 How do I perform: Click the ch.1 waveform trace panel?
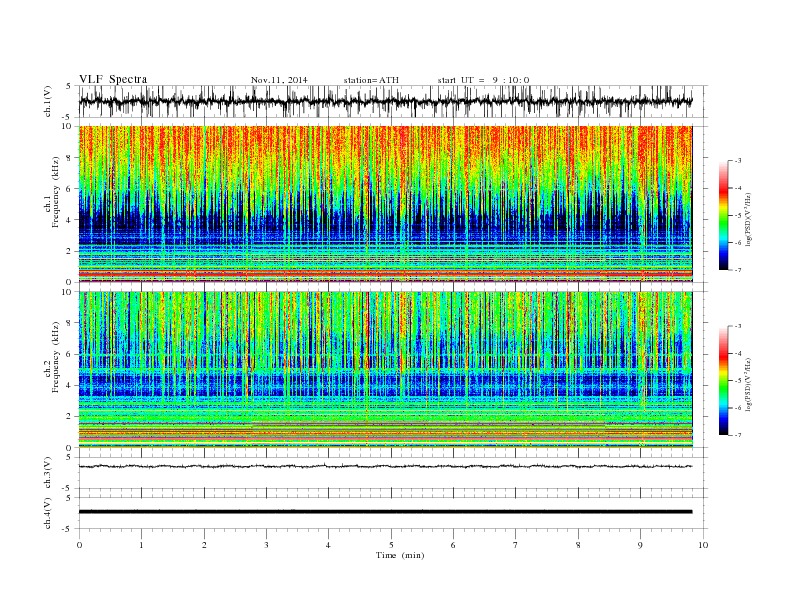coord(393,101)
